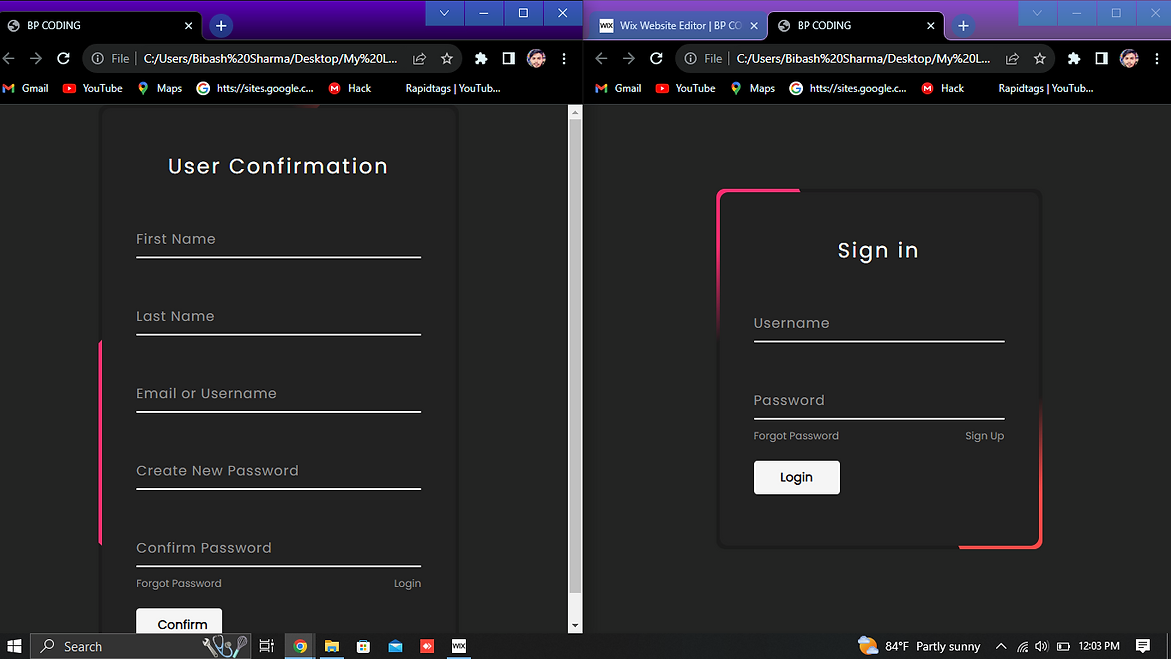This screenshot has height=659, width=1171.
Task: Open the new tab plus button in the right window
Action: 963,26
